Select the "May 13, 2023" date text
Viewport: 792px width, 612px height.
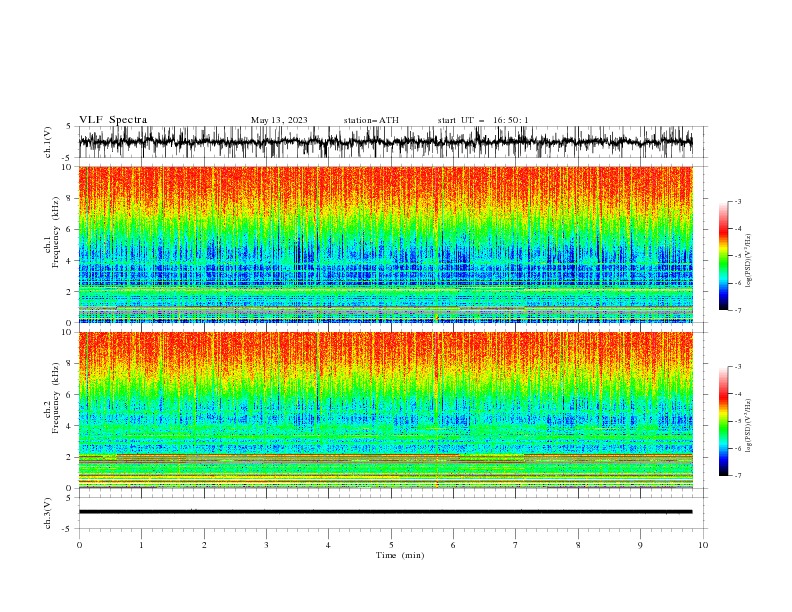coord(279,120)
